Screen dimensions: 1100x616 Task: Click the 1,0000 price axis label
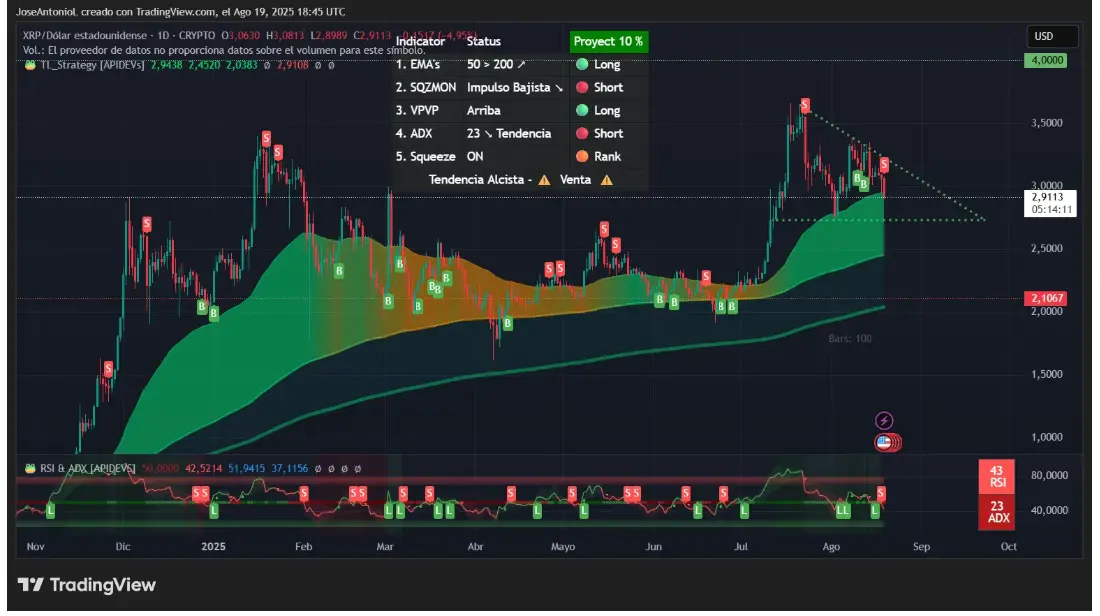[x=1047, y=437]
